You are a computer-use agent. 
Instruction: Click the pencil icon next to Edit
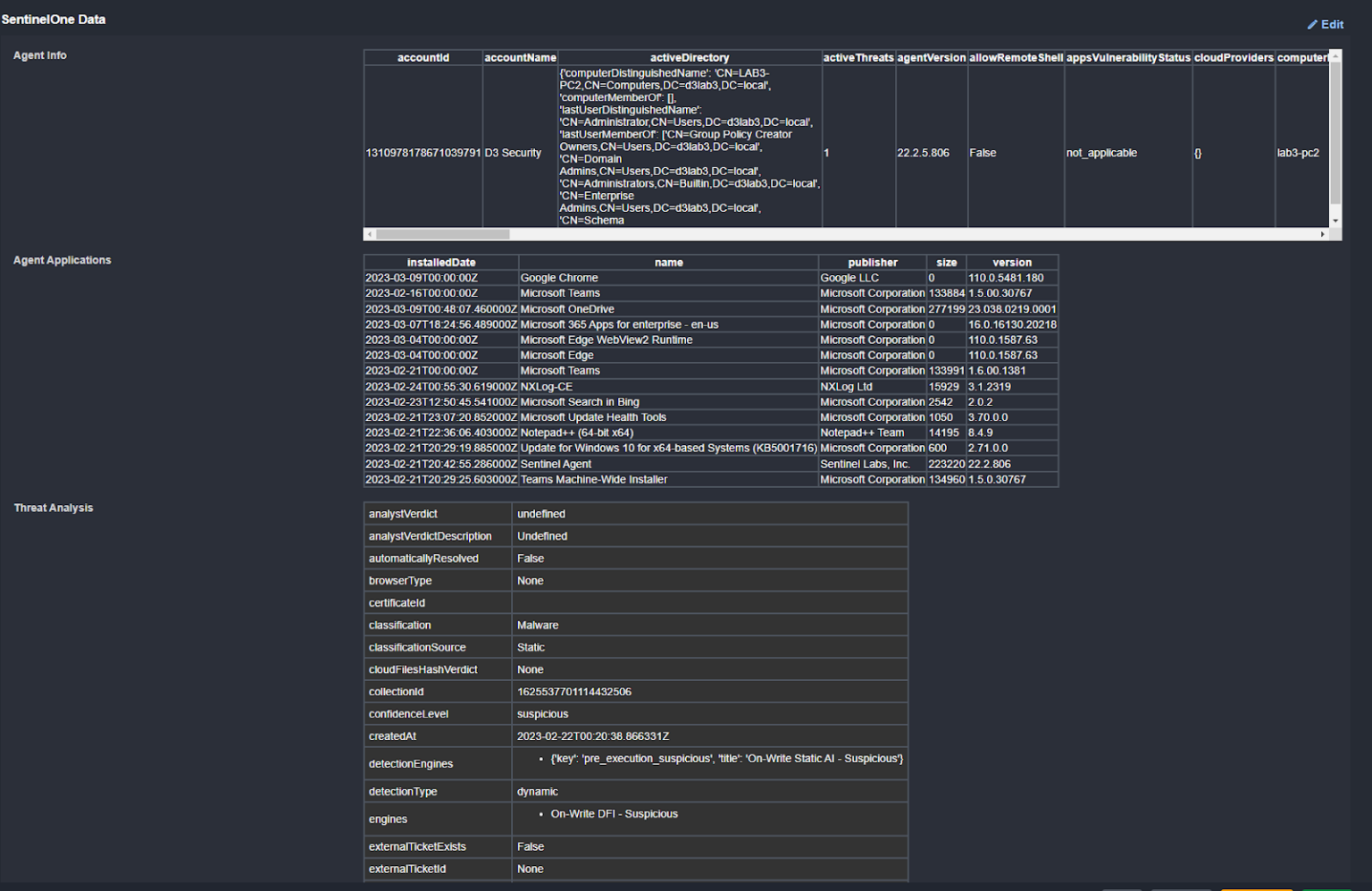[x=1311, y=24]
